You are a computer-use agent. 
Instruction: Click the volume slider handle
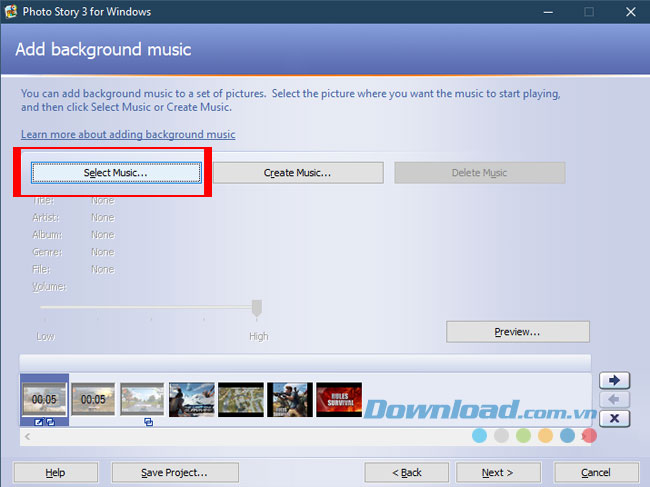tap(257, 309)
